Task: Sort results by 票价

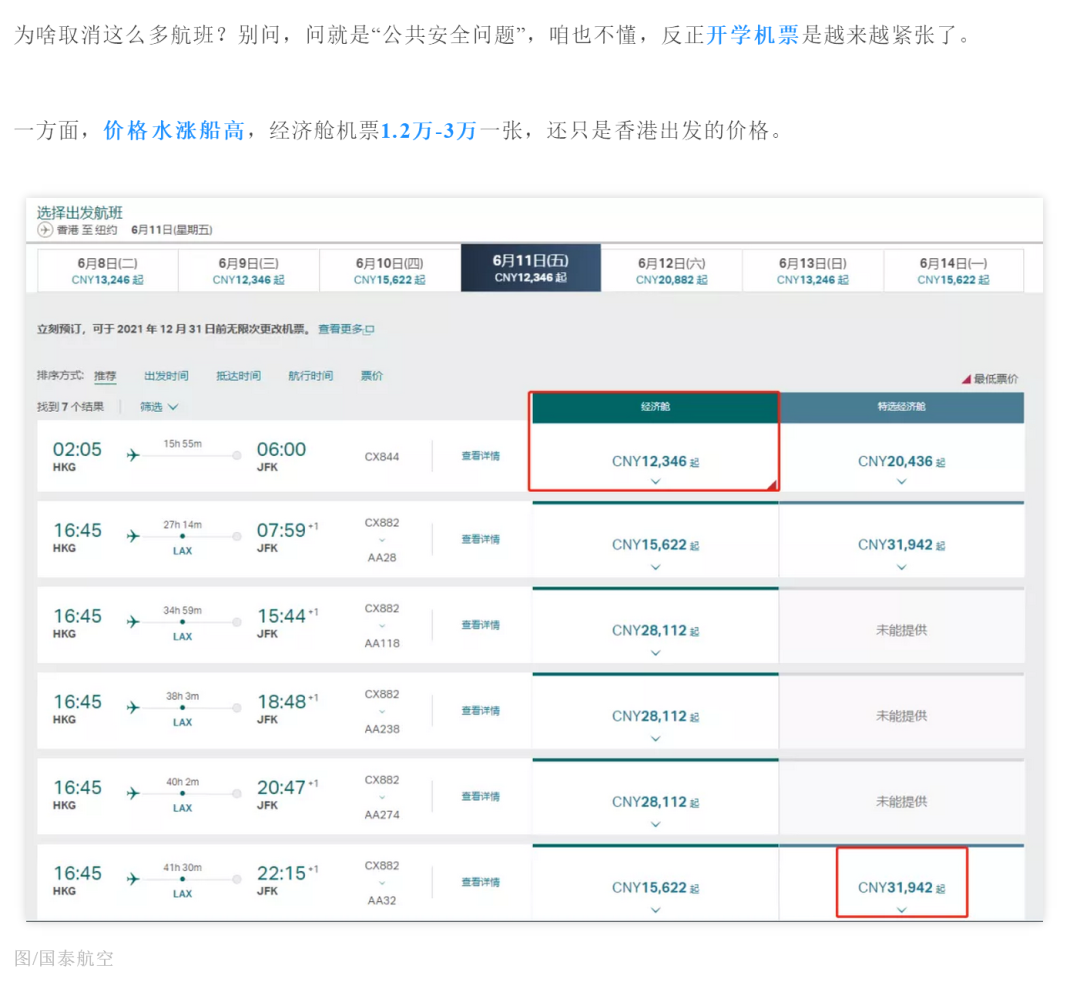Action: (372, 375)
